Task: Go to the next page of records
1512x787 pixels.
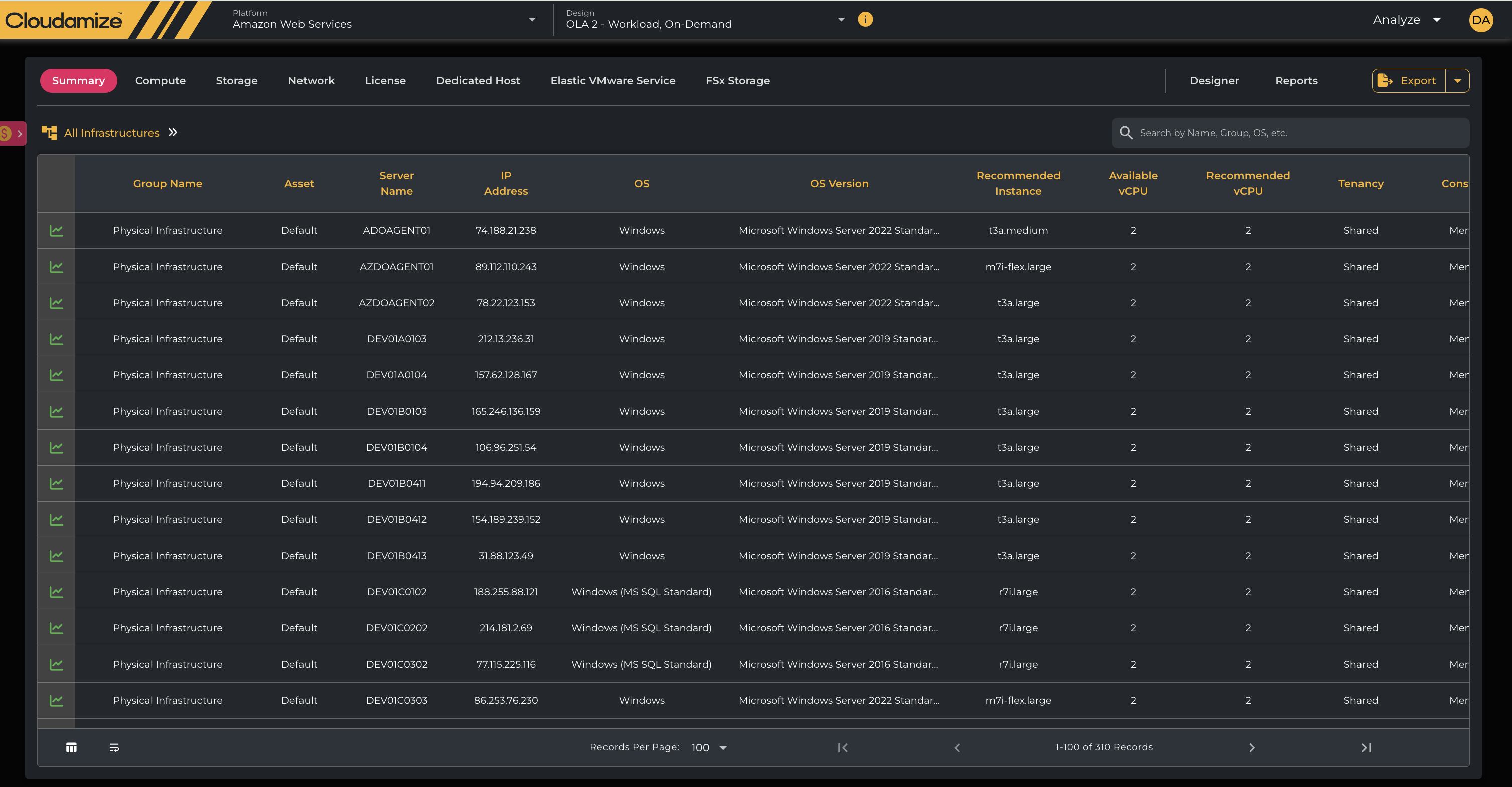Action: point(1252,748)
